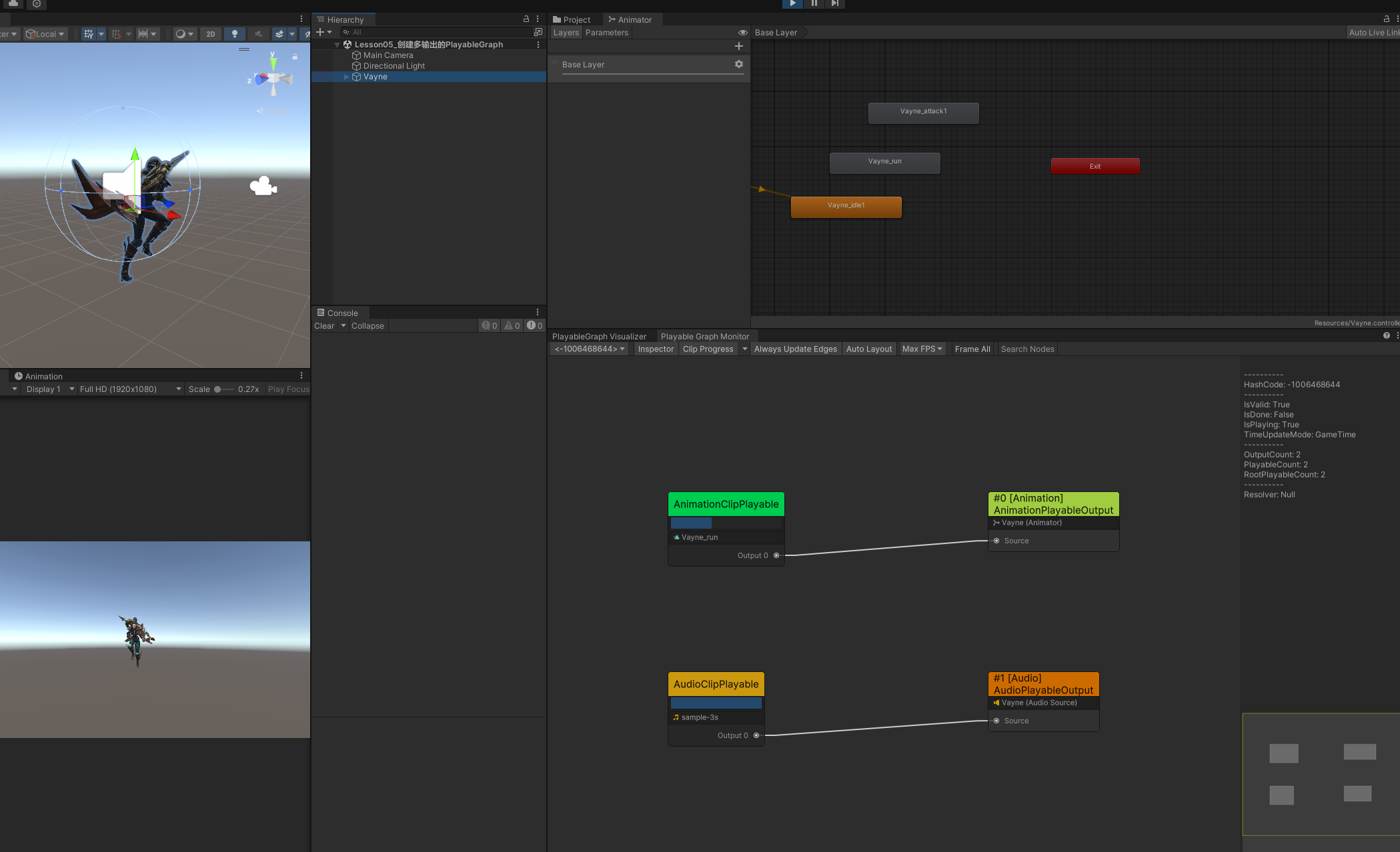This screenshot has height=852, width=1400.
Task: Open the Max FPS dropdown
Action: coord(922,349)
